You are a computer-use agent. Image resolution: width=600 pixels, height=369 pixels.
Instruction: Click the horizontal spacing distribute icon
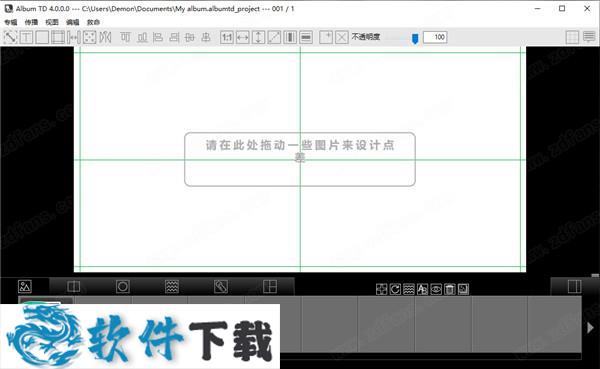point(73,37)
